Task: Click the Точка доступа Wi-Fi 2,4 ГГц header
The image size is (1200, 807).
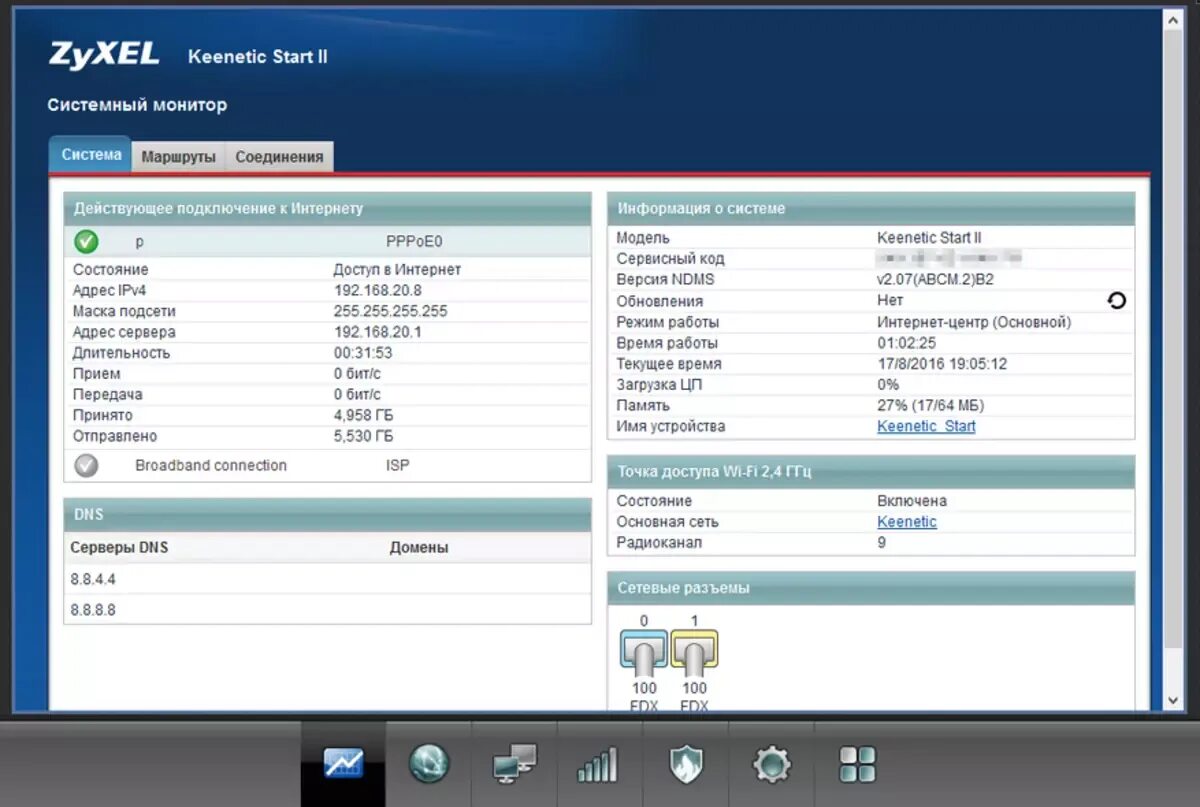Action: 871,471
